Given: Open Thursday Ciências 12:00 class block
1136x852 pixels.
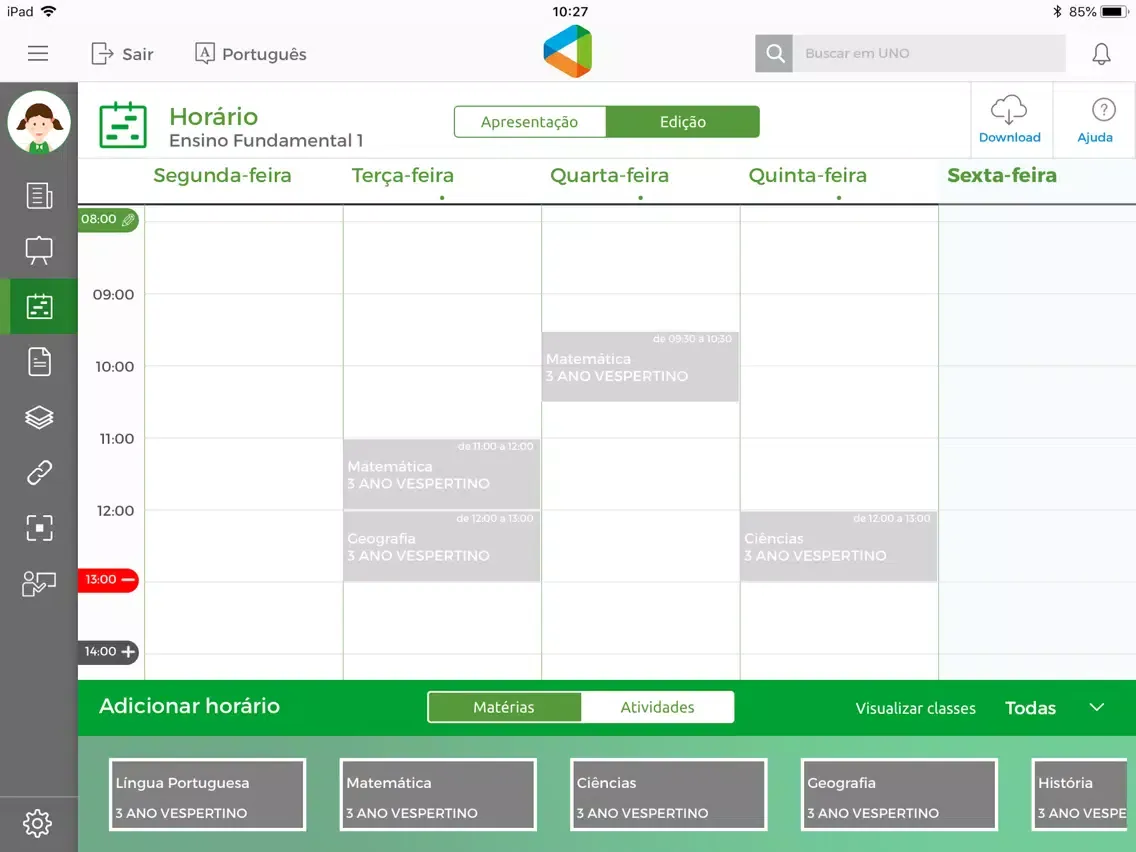Looking at the screenshot, I should pos(839,546).
